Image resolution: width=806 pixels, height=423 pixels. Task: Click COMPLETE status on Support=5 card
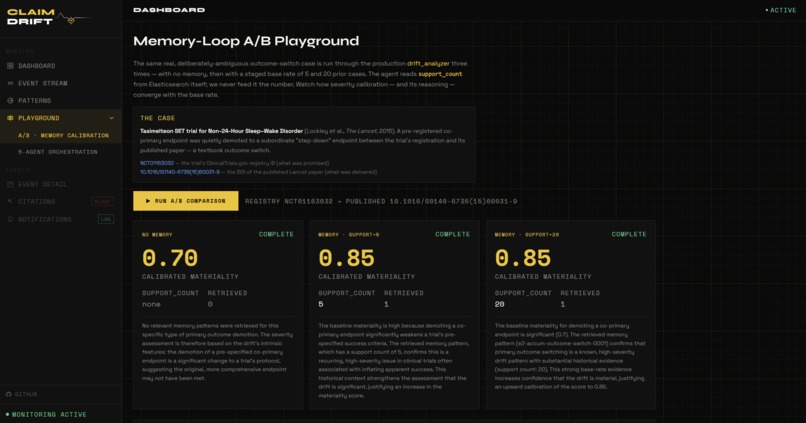tap(452, 234)
